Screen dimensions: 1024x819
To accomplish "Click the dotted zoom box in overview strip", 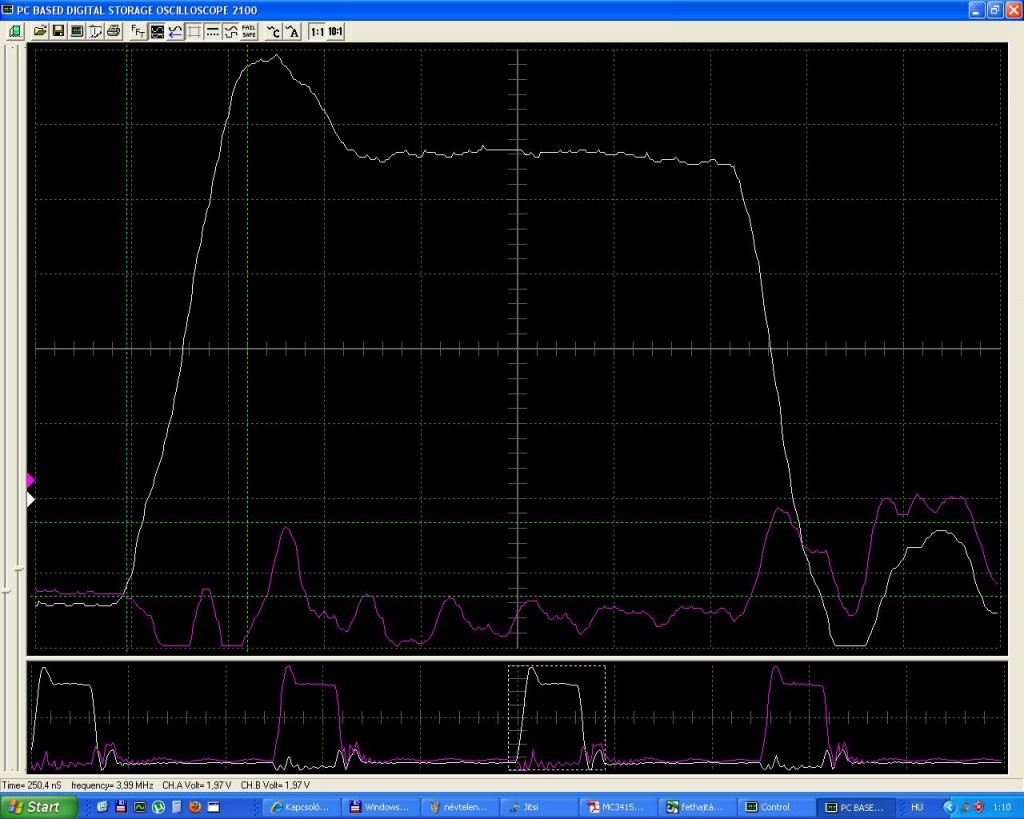I will pos(557,718).
